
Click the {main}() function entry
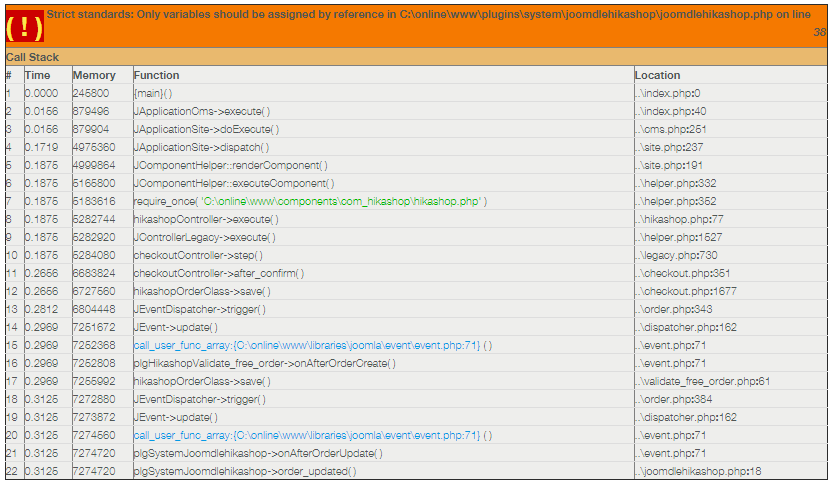[x=153, y=93]
